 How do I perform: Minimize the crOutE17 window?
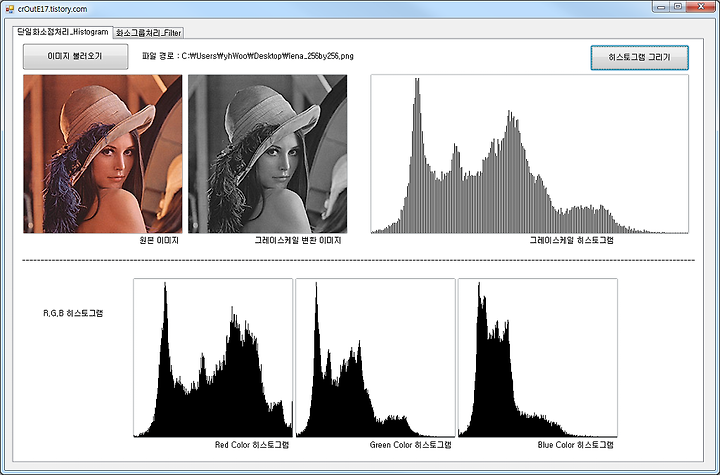click(x=661, y=7)
